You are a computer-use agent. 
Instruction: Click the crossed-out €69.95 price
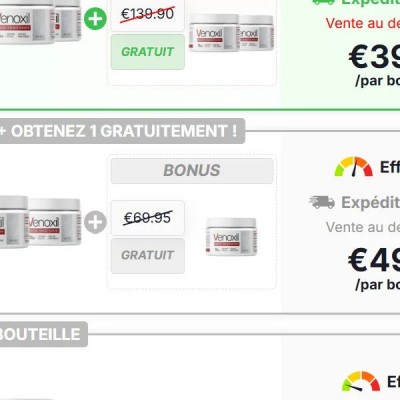148,218
